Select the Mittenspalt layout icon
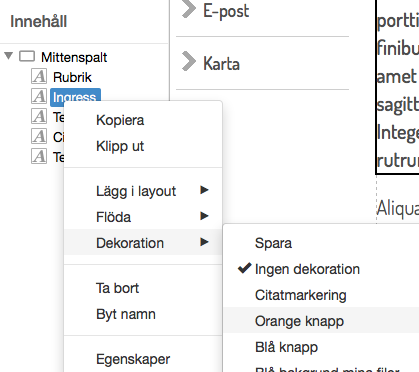 point(27,56)
